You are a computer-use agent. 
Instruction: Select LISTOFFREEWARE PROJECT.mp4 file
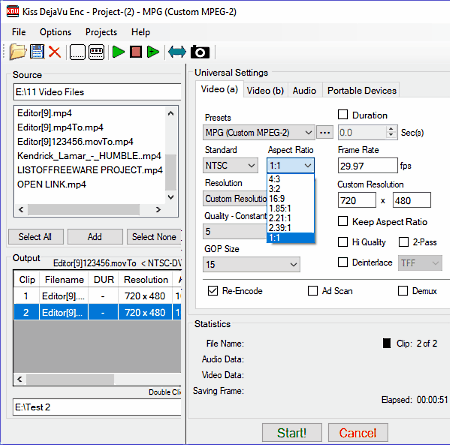pos(90,170)
